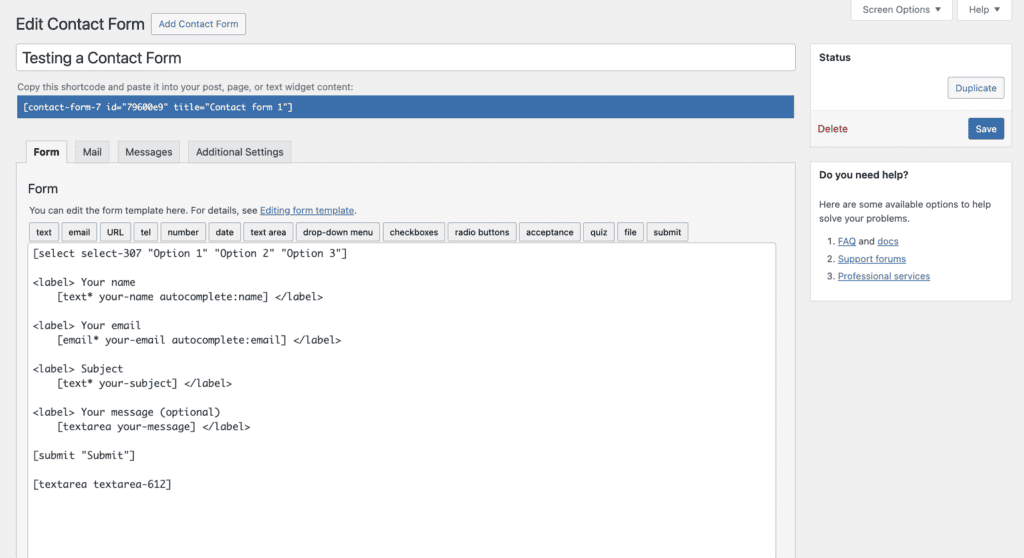This screenshot has height=558, width=1024.
Task: Insert a text tag
Action: pyautogui.click(x=44, y=232)
